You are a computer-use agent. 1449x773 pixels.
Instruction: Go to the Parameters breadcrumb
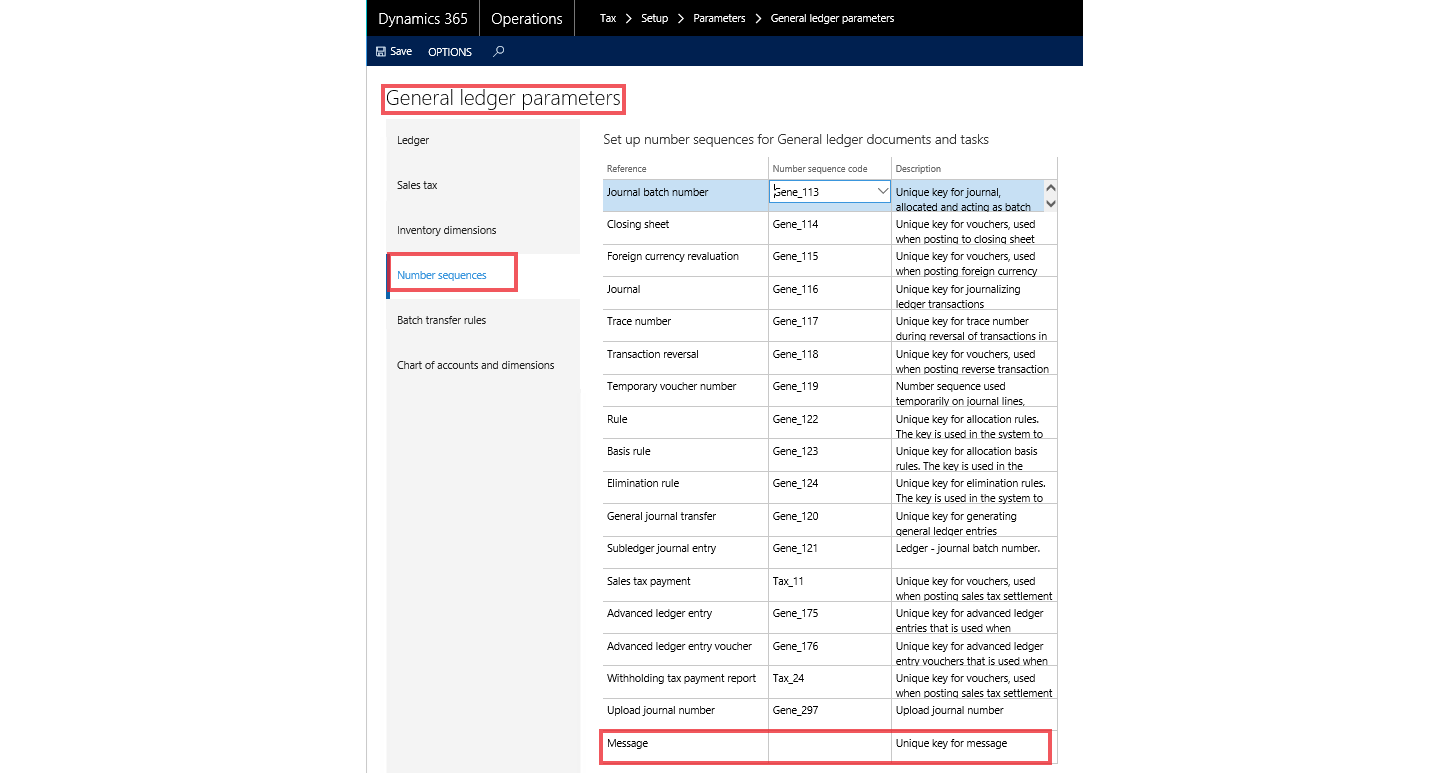719,18
